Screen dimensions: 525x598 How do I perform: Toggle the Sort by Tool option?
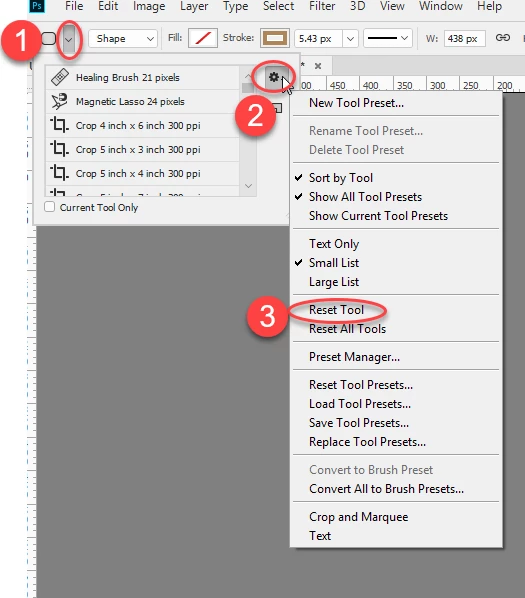[396, 178]
